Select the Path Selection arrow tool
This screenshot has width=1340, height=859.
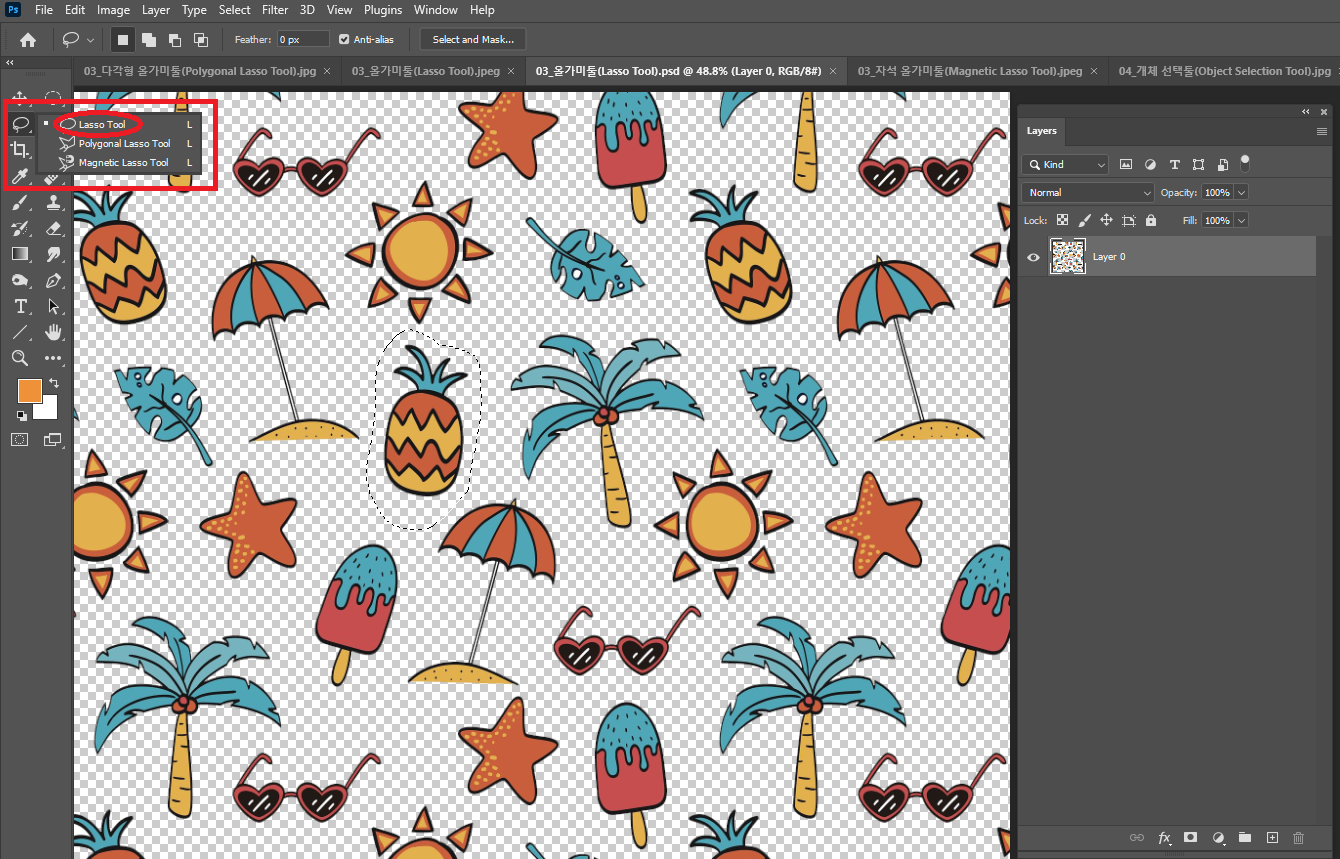[54, 306]
